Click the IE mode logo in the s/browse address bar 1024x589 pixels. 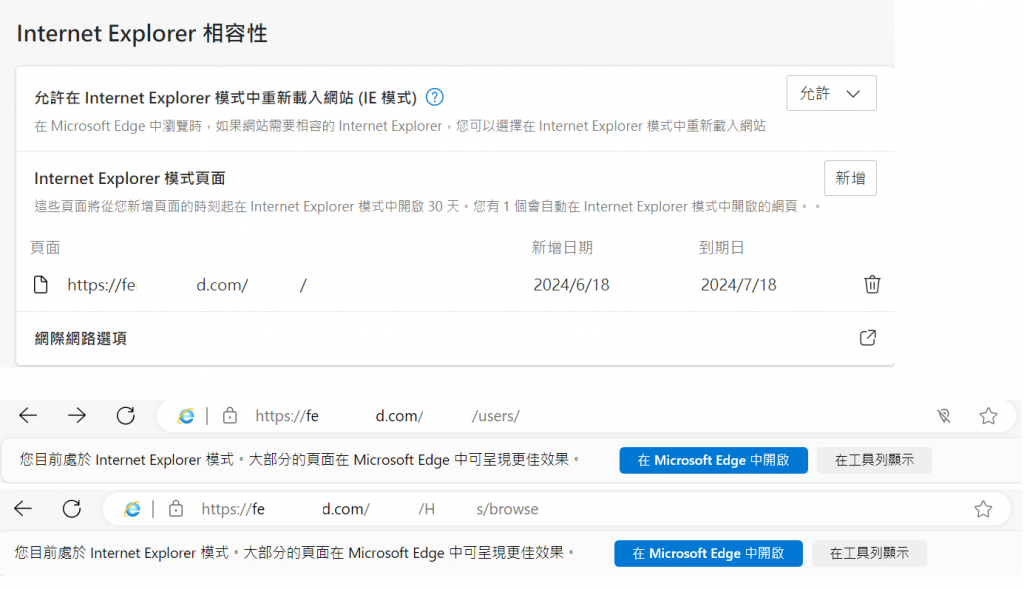tap(132, 509)
